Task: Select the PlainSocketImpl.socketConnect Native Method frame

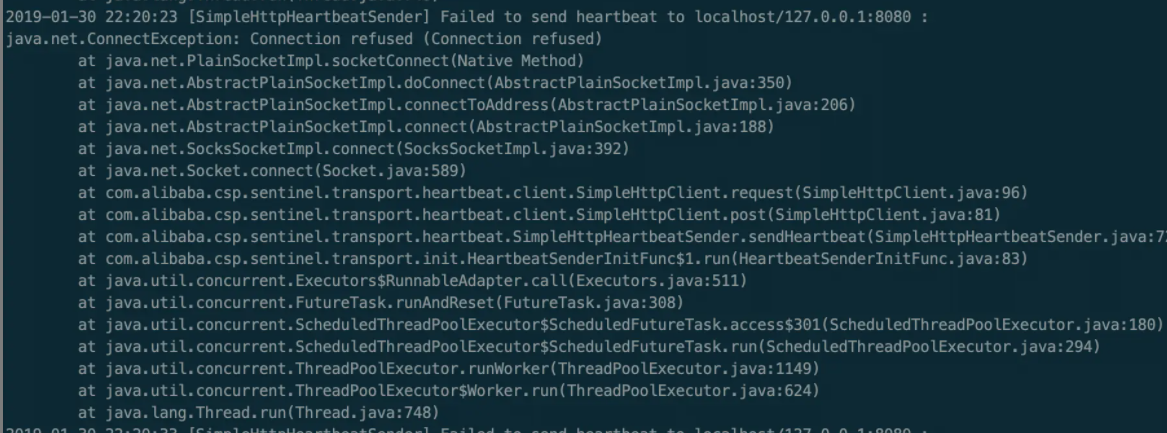Action: [x=331, y=61]
